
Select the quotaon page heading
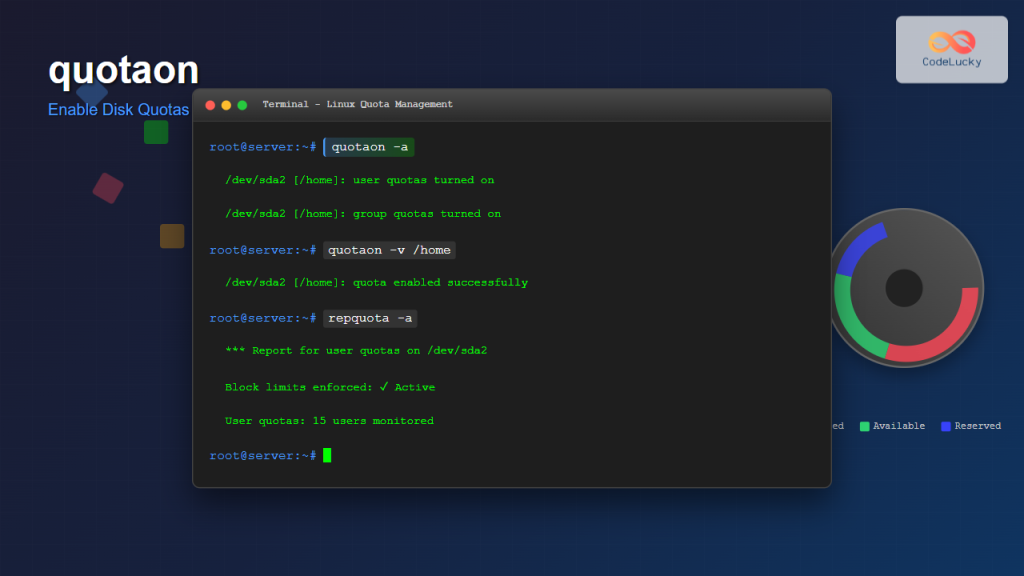click(x=123, y=69)
